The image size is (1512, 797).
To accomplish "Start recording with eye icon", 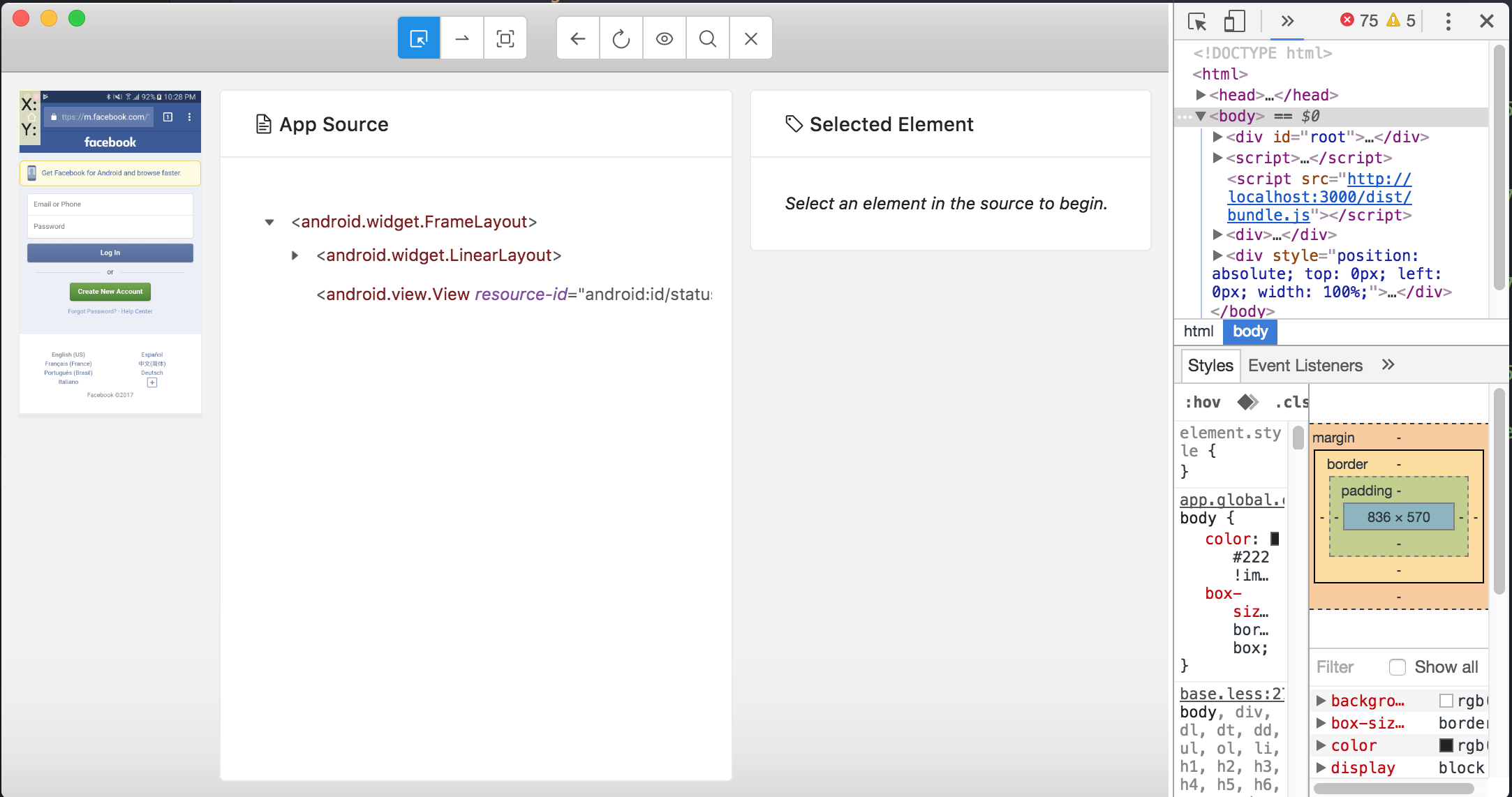I will [665, 38].
